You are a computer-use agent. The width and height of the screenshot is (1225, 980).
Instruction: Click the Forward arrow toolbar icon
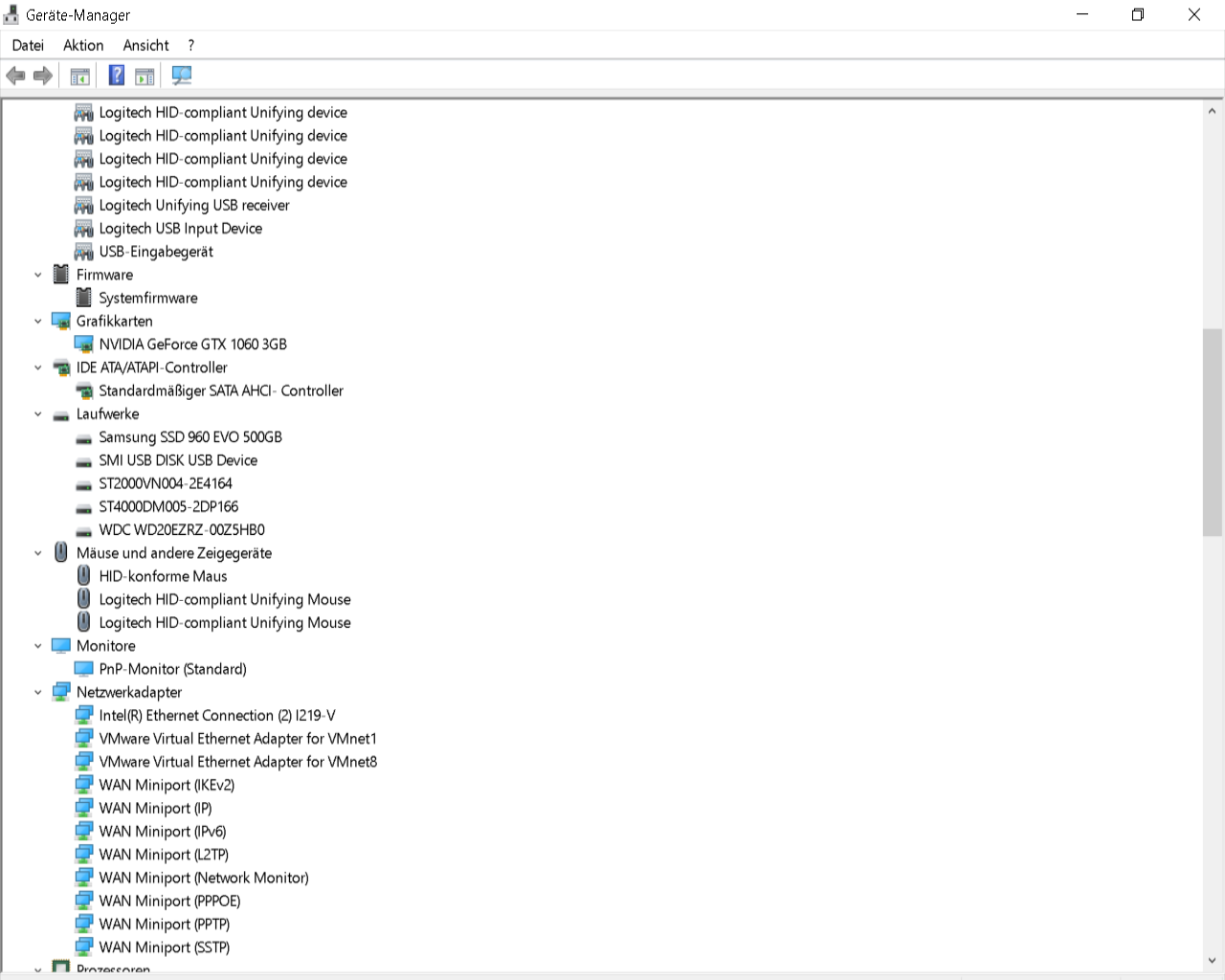coord(42,76)
